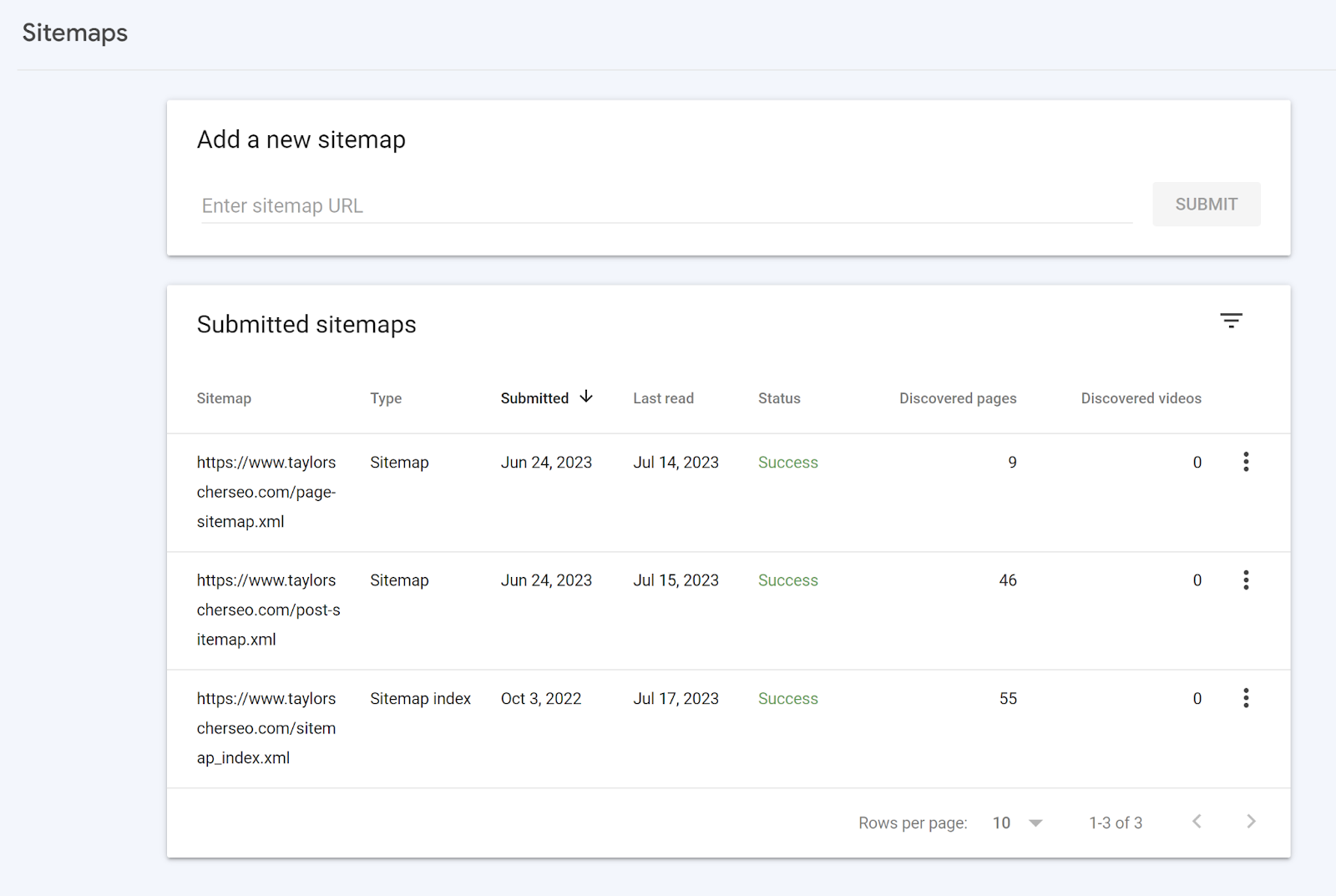Viewport: 1336px width, 896px height.
Task: Go to next page of sitemaps
Action: 1251,822
